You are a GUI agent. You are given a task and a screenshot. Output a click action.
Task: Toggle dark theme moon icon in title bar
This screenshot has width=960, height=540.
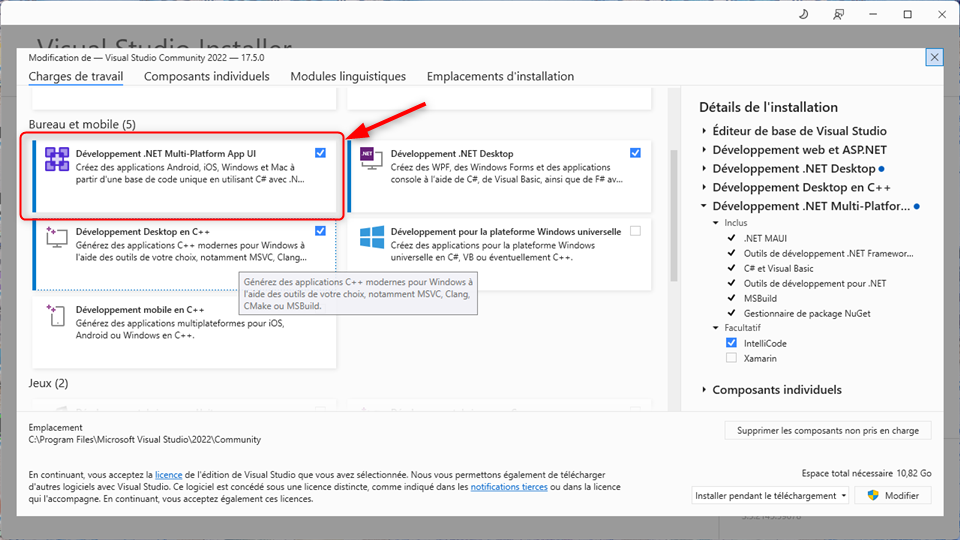click(x=803, y=14)
